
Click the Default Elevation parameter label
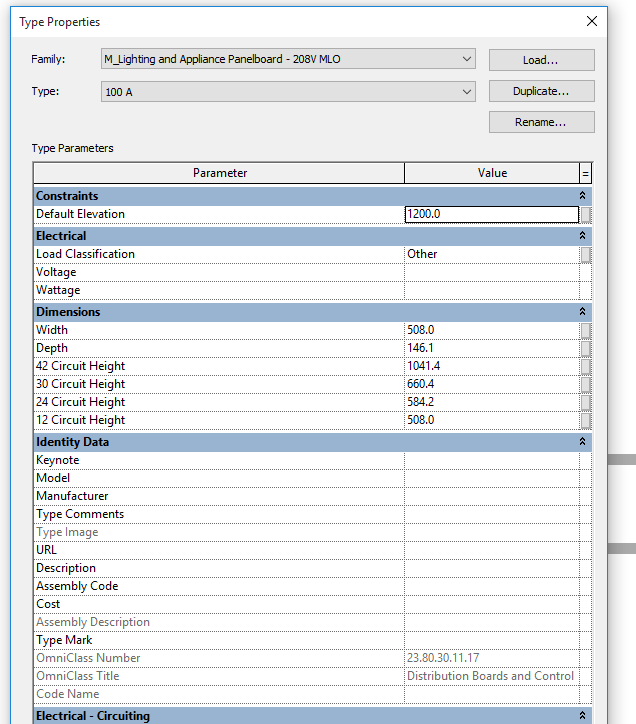pos(80,214)
